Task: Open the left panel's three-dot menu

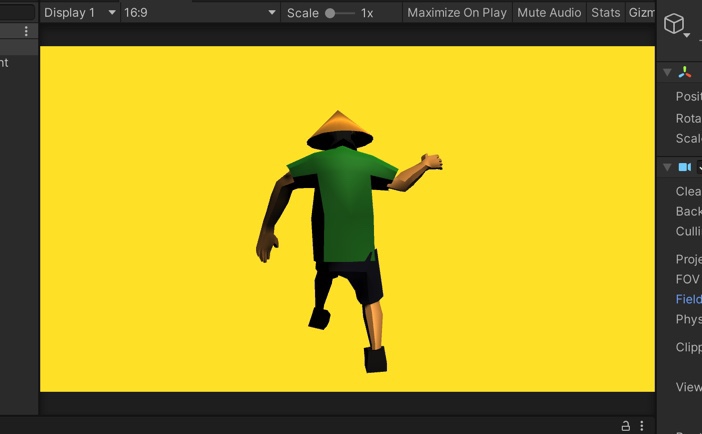Action: [x=26, y=32]
